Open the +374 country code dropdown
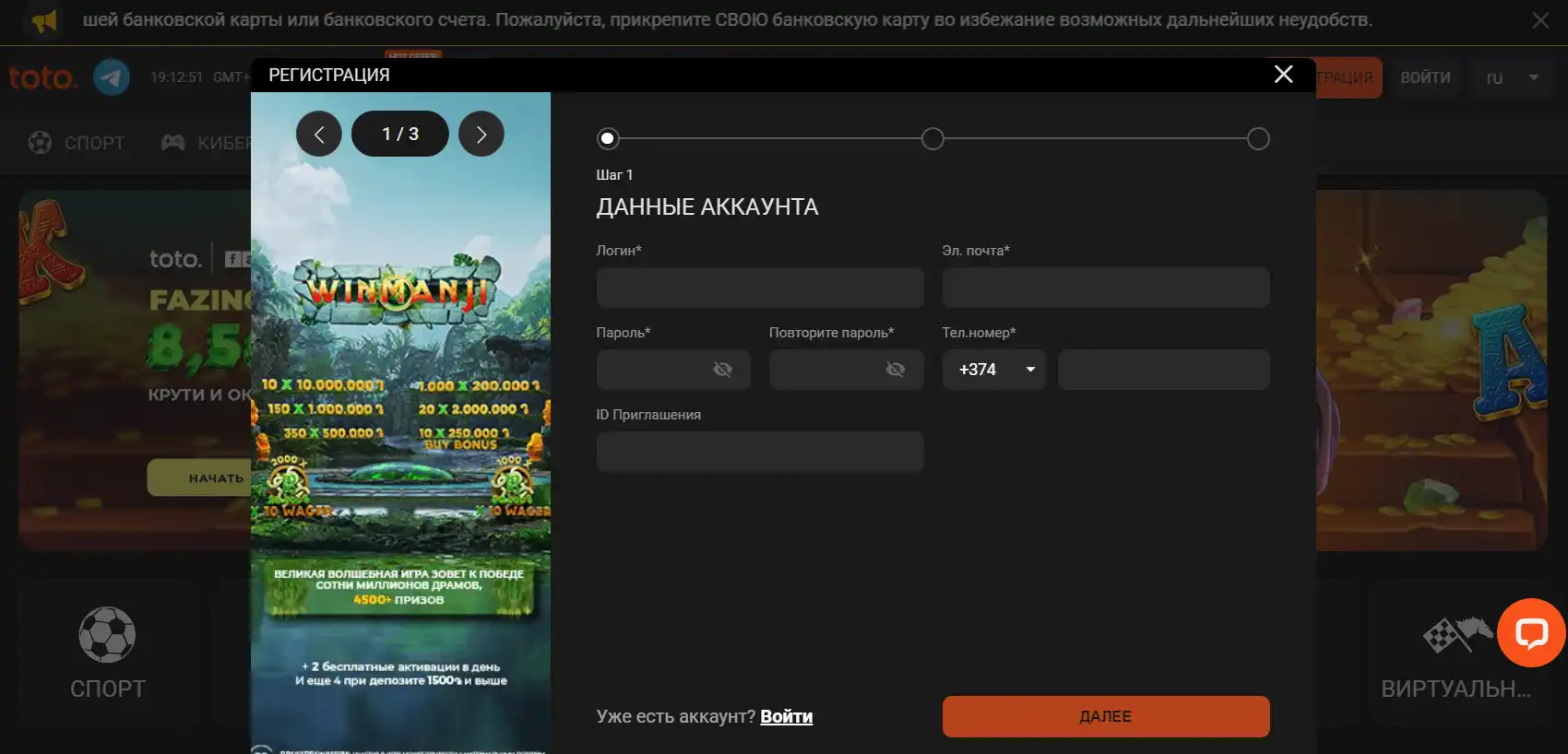Screen dimensions: 1568x754 tap(994, 370)
